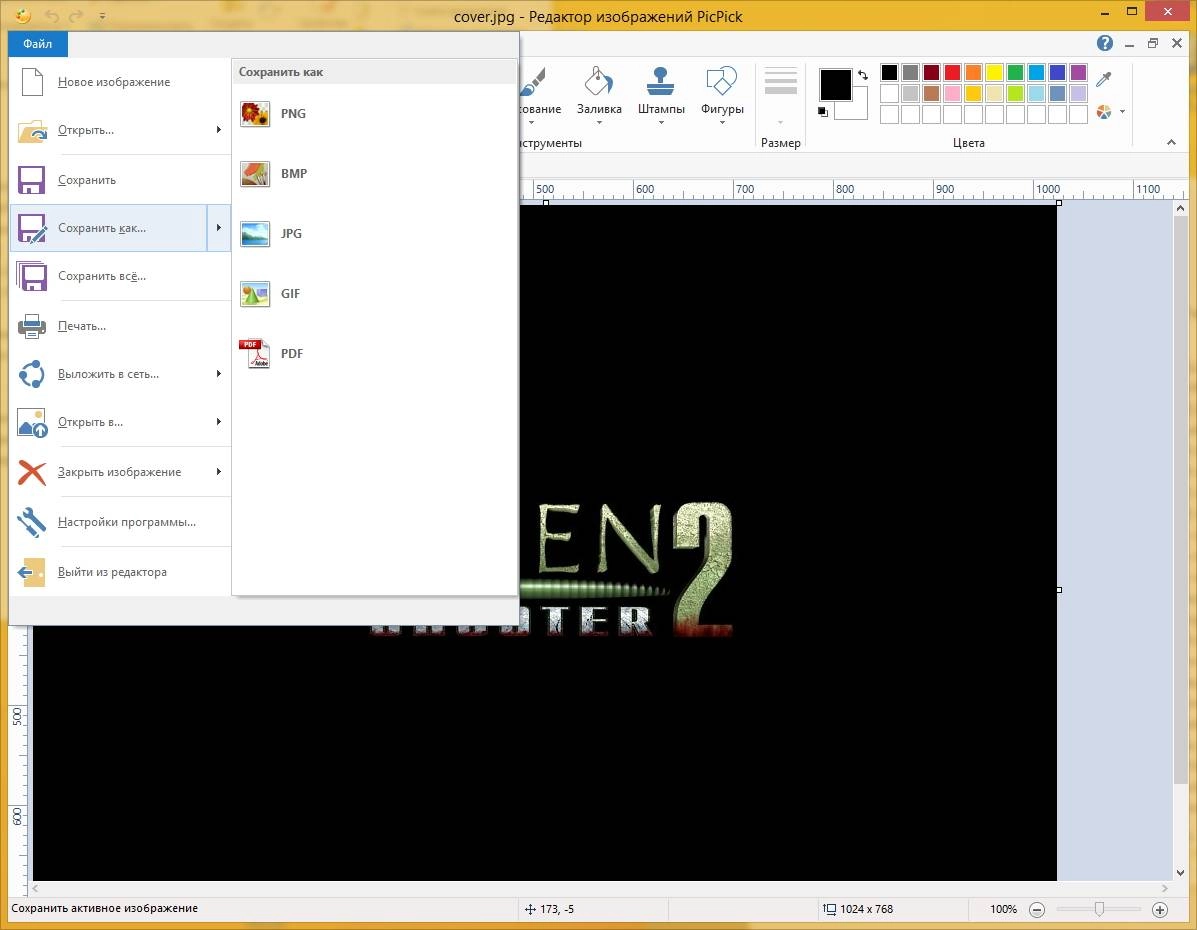Pick the eyedropper color picker tool
Screen dimensions: 1197x930
tap(1103, 79)
